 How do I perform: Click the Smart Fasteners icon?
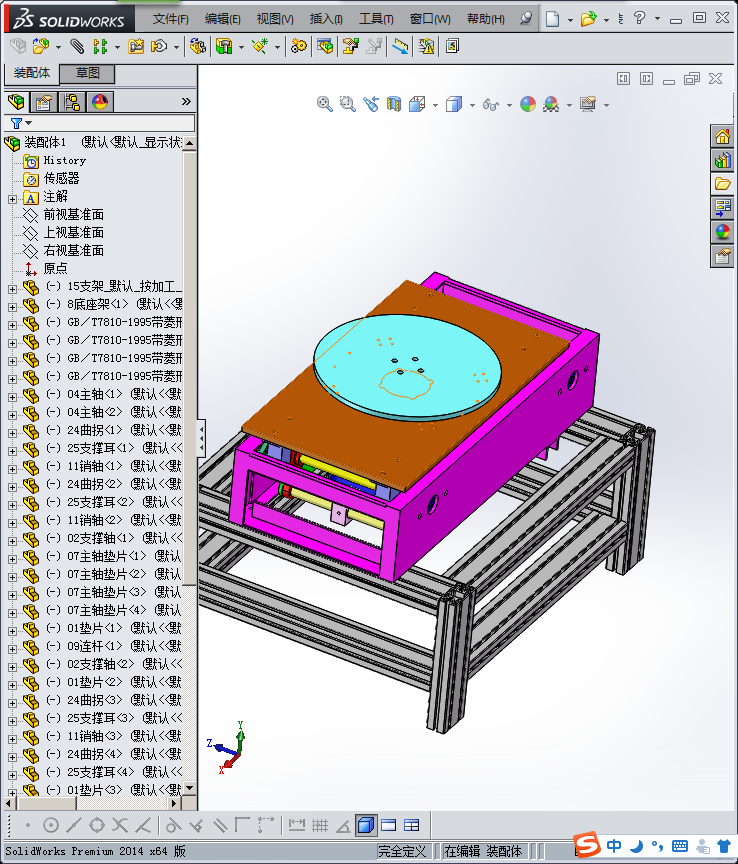click(x=136, y=46)
